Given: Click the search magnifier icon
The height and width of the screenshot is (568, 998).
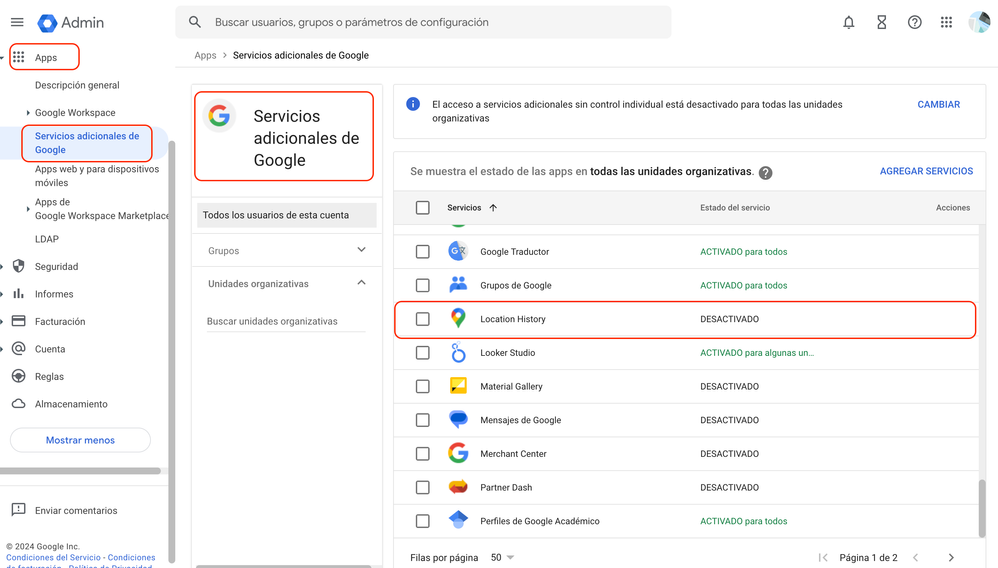Looking at the screenshot, I should tap(195, 22).
